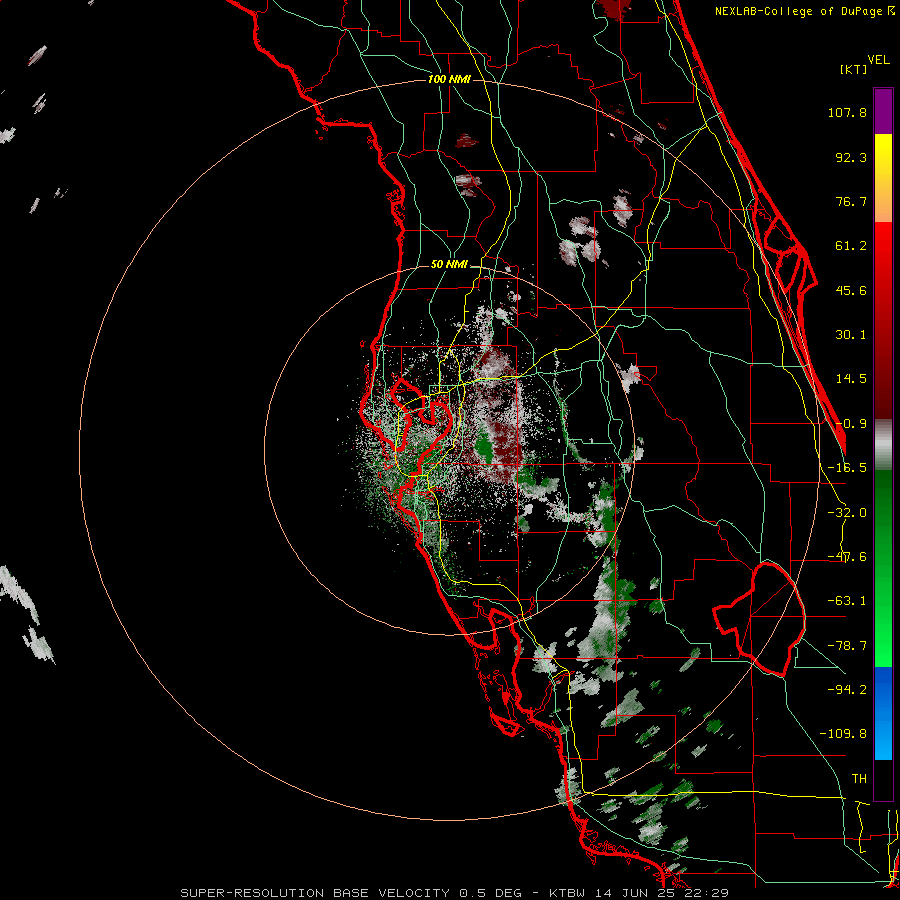Image resolution: width=900 pixels, height=900 pixels.
Task: Click the -109.8 velocity scale value
Action: pos(843,734)
